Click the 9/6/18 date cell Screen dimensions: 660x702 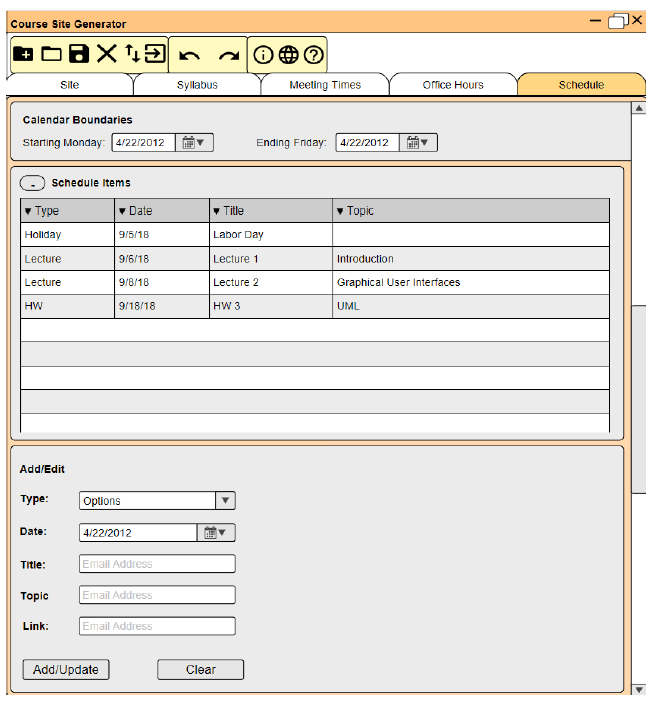click(x=162, y=259)
